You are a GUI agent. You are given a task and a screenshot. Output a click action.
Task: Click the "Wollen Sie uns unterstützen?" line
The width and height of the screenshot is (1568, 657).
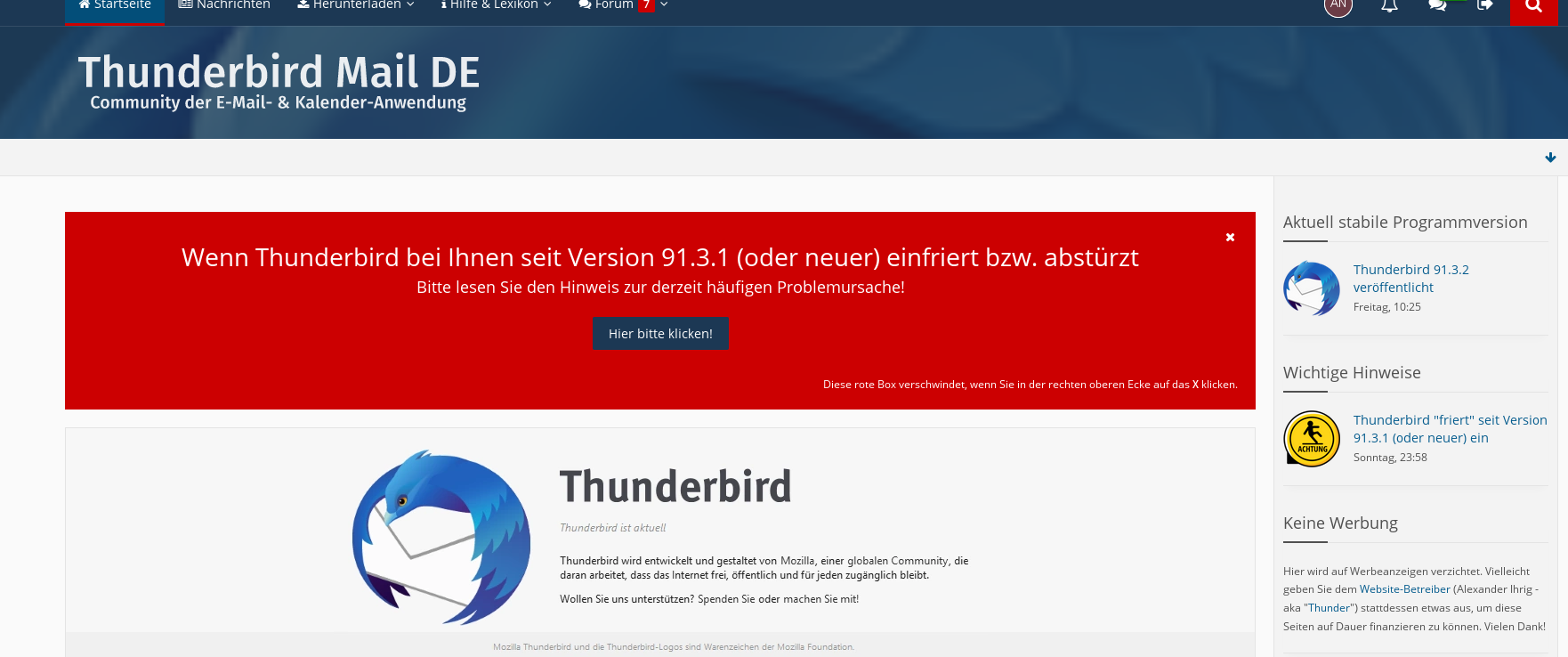709,599
